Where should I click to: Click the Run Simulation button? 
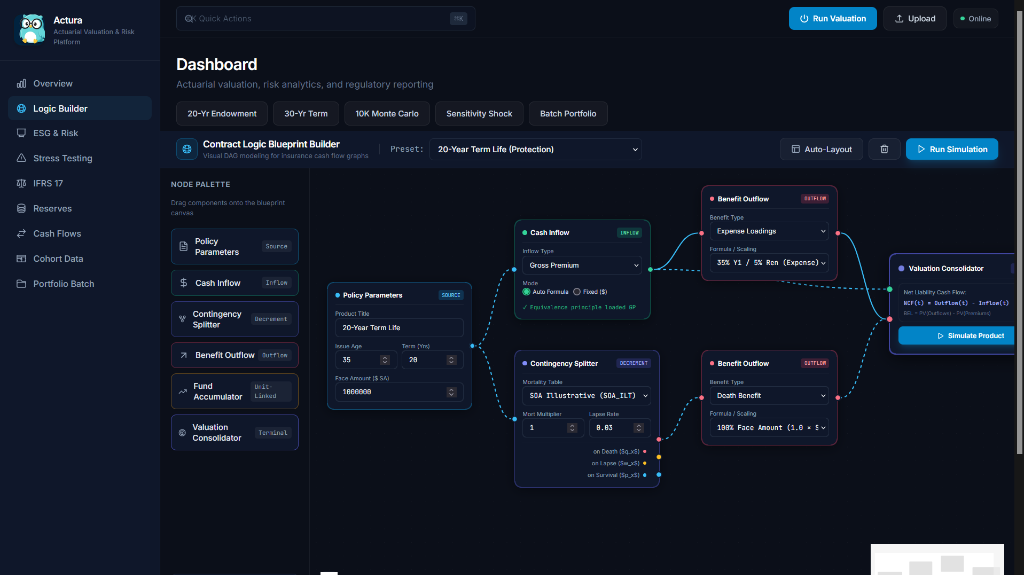coord(952,149)
